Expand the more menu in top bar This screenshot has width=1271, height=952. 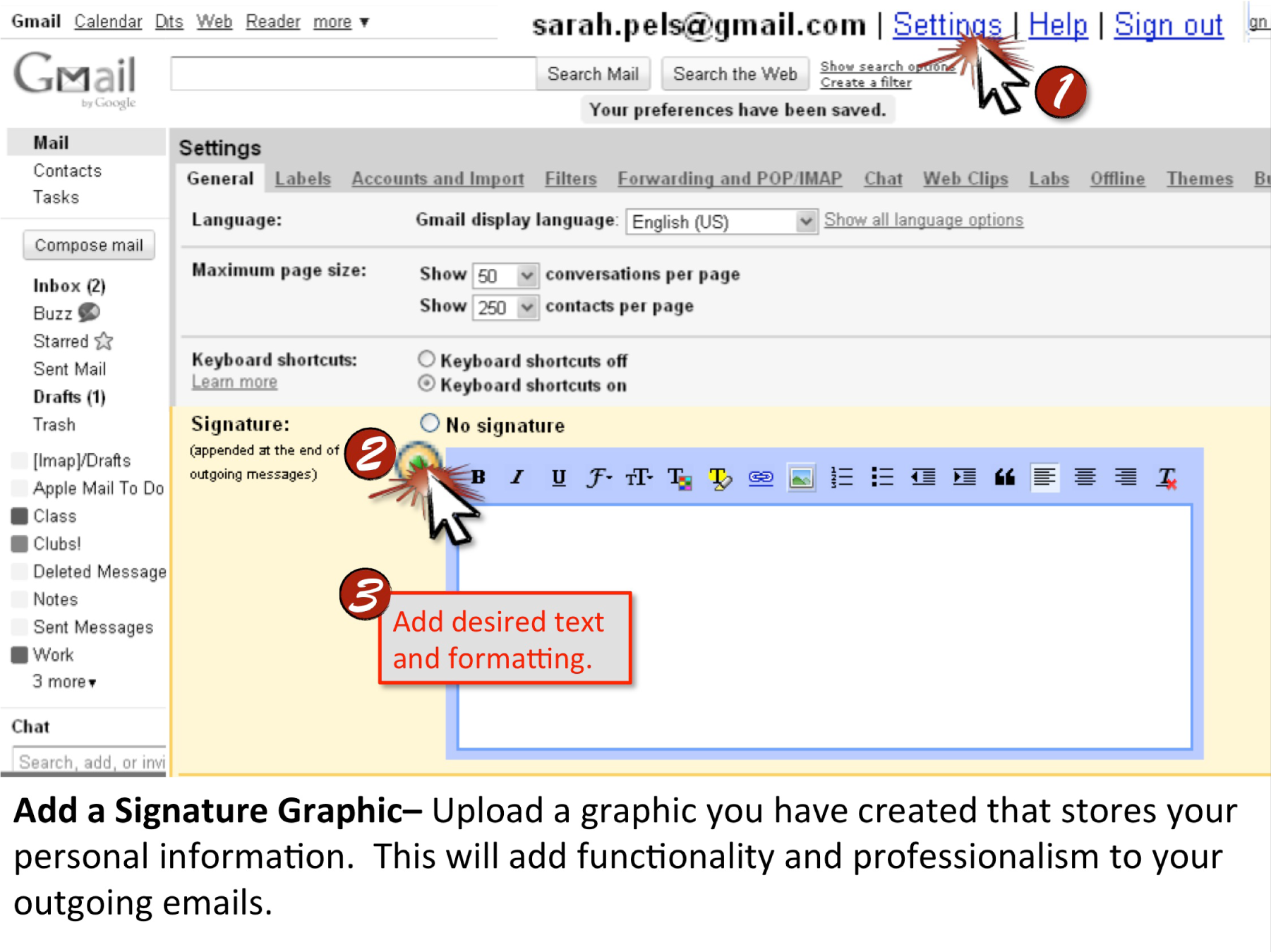[342, 22]
